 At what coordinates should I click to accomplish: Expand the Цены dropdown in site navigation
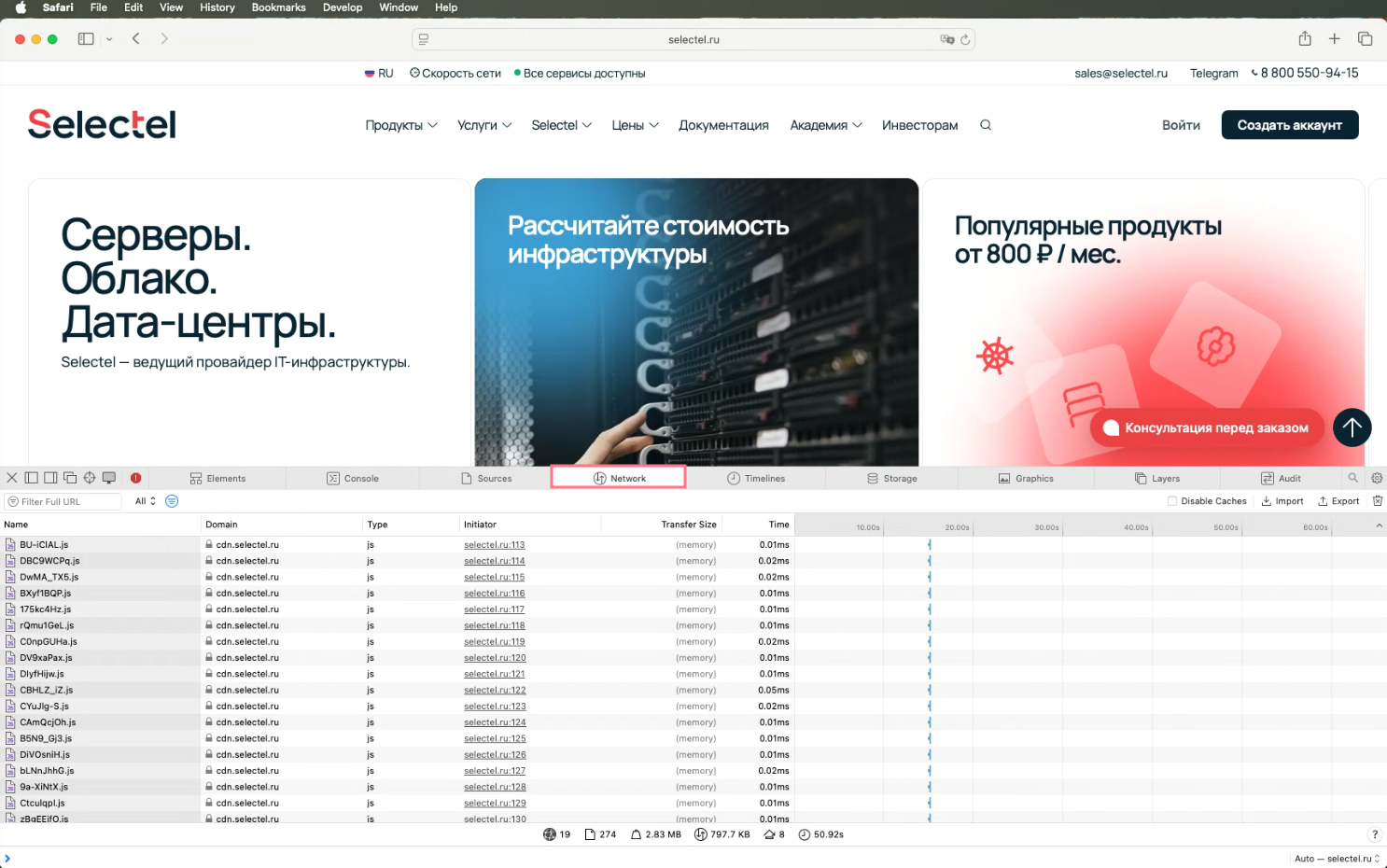pos(635,125)
